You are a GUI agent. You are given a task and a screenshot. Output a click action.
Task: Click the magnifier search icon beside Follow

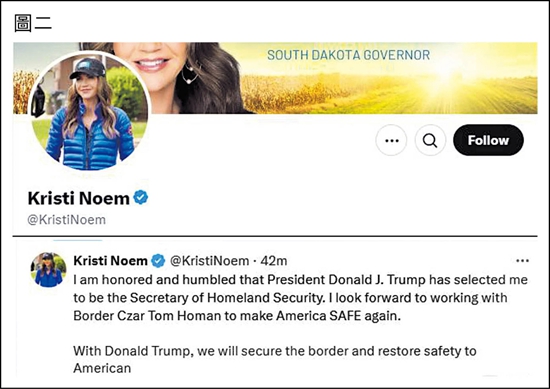coord(430,140)
